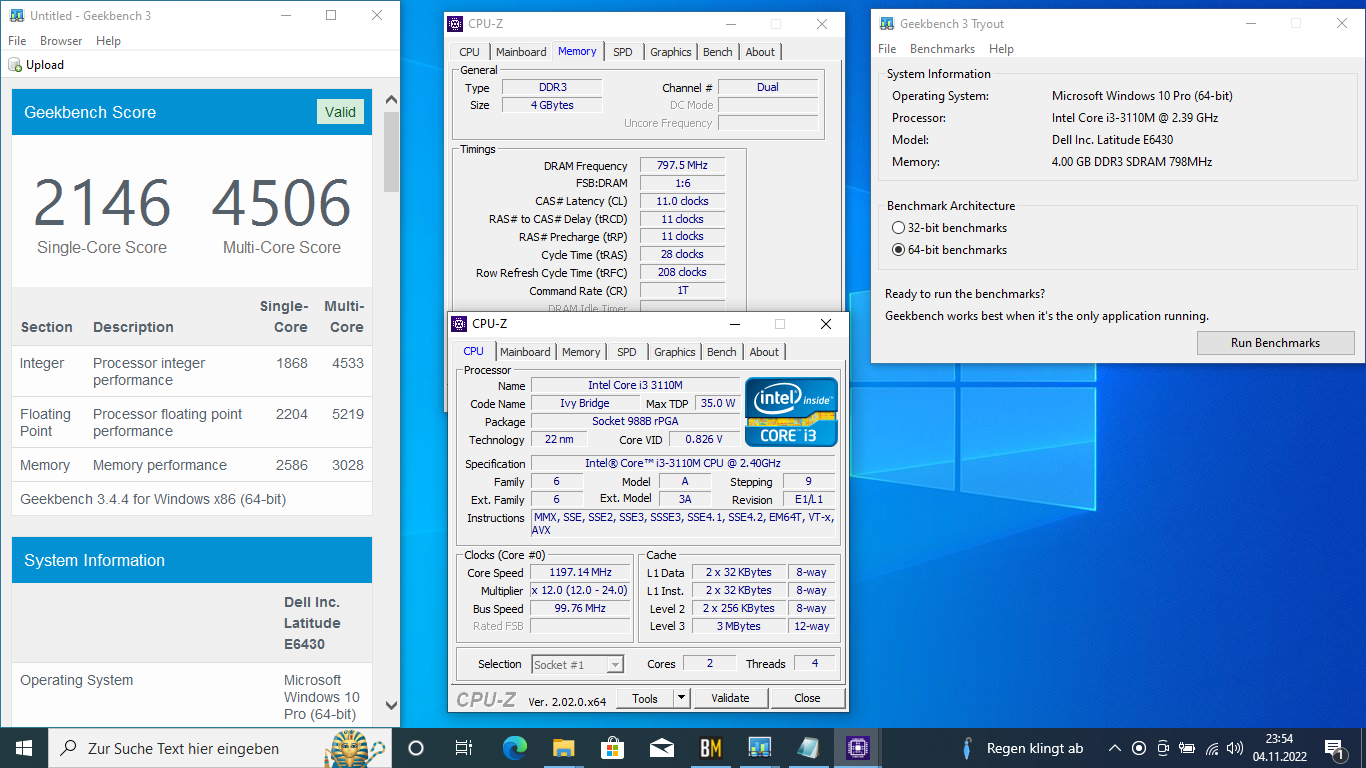
Task: Click the Single-Core Score value 2146
Action: point(102,203)
